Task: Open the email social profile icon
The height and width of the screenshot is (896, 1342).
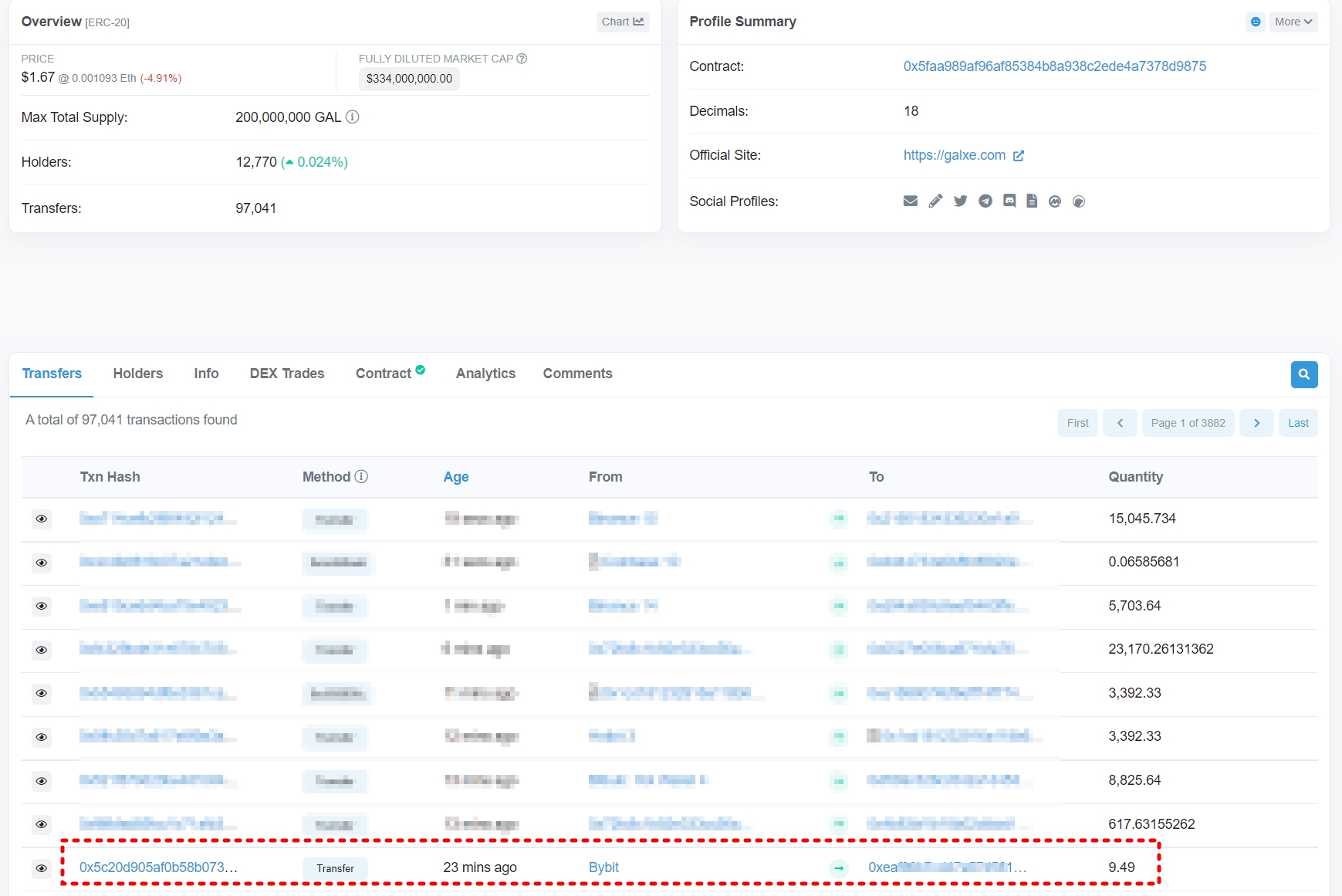Action: click(911, 201)
